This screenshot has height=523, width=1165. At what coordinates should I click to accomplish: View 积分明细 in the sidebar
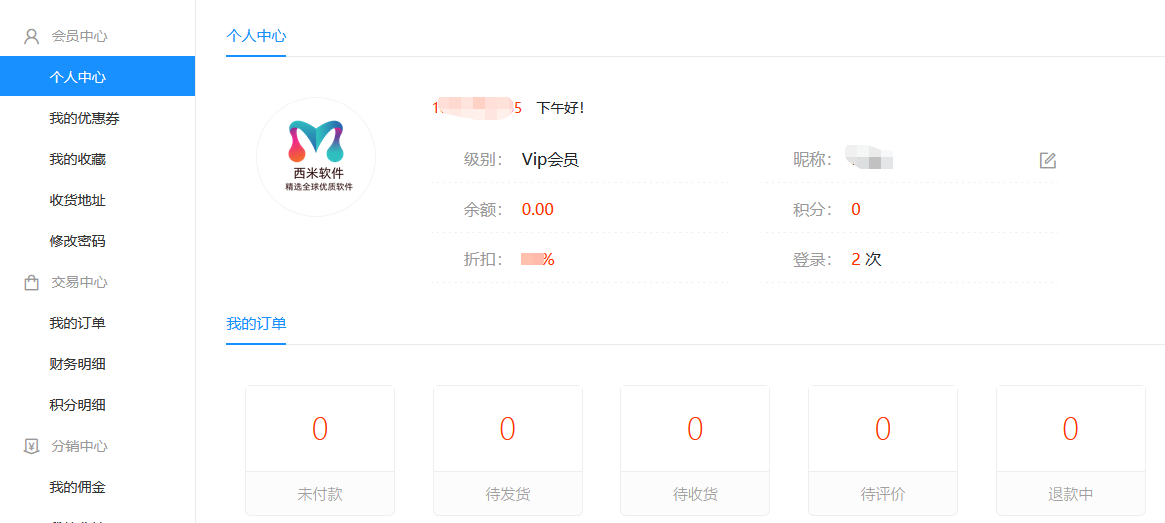coord(78,405)
